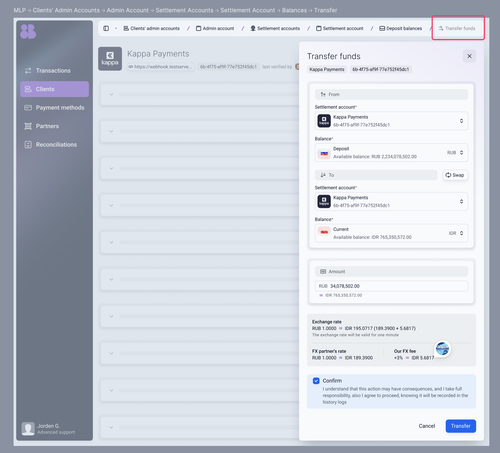Go to Settlement accounts breadcrumb
Image resolution: width=500 pixels, height=453 pixels.
pyautogui.click(x=275, y=28)
